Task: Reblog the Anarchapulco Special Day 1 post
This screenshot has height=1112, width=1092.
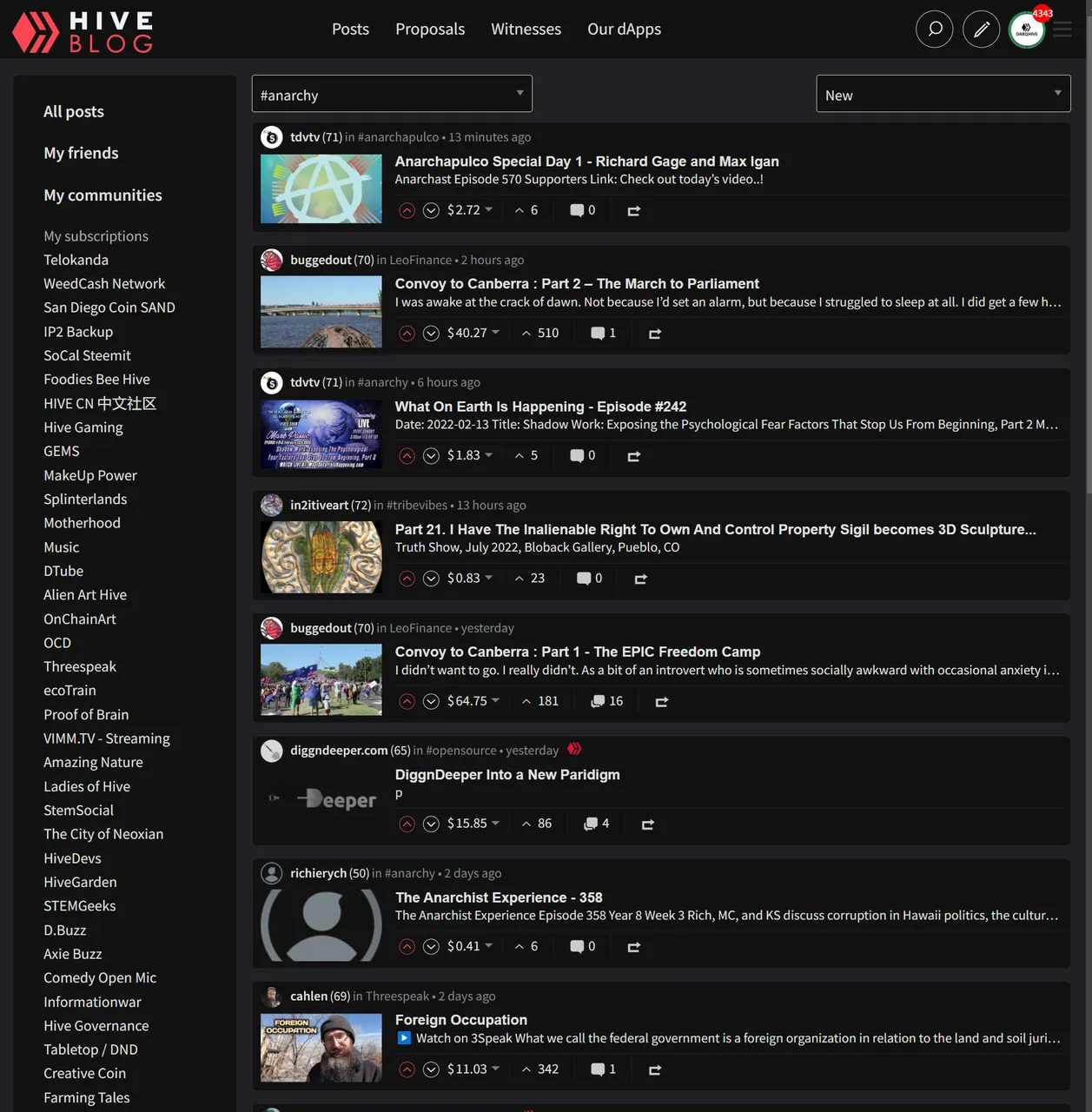Action: (634, 210)
